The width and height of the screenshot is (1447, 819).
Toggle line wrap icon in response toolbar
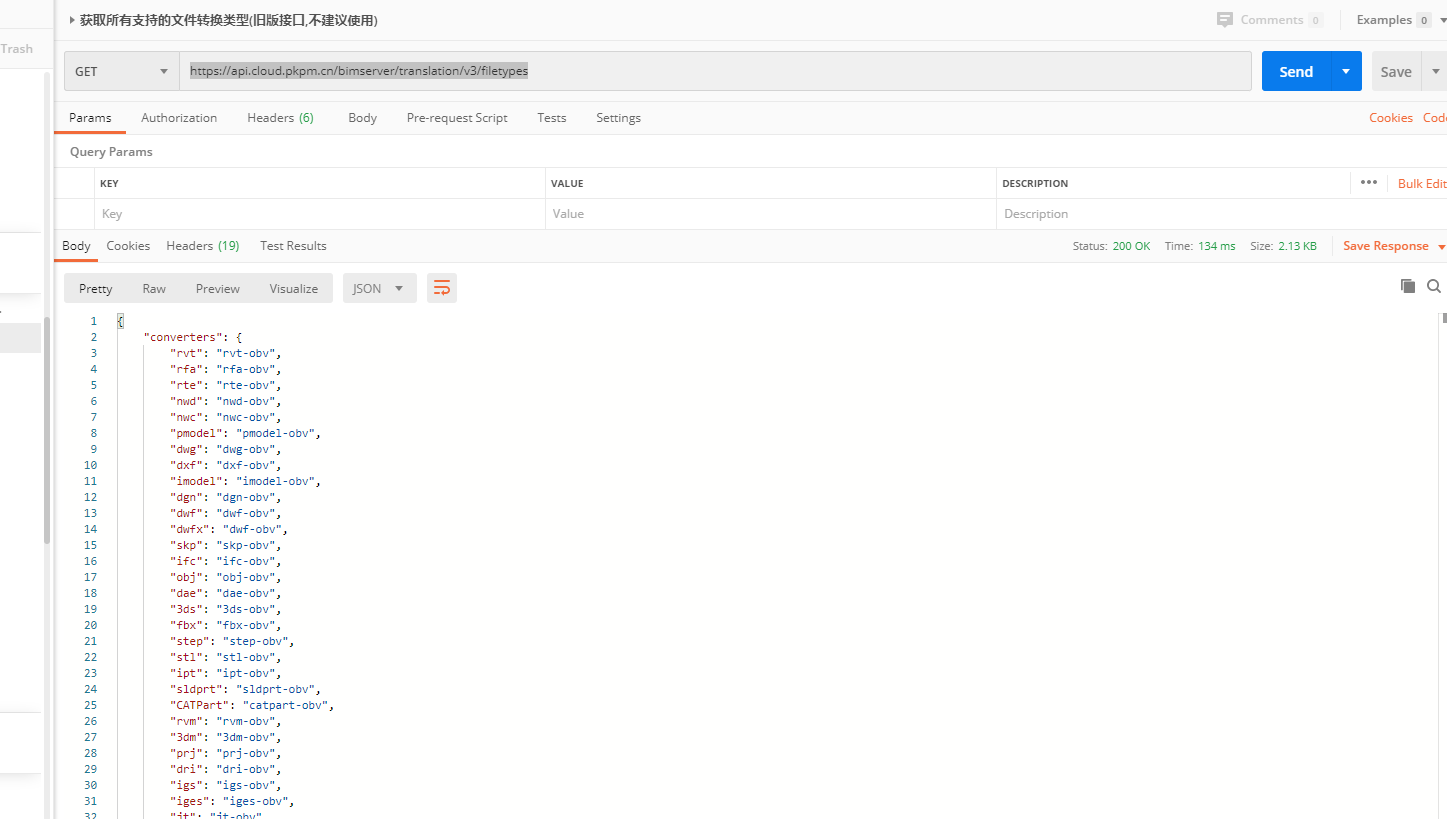441,288
